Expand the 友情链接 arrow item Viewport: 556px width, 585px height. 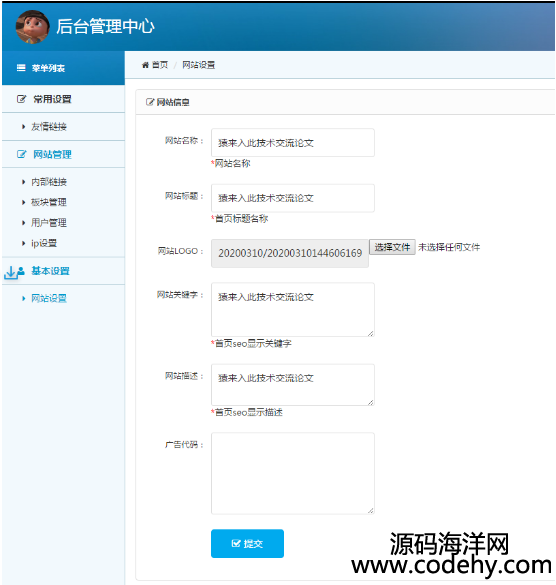point(49,127)
